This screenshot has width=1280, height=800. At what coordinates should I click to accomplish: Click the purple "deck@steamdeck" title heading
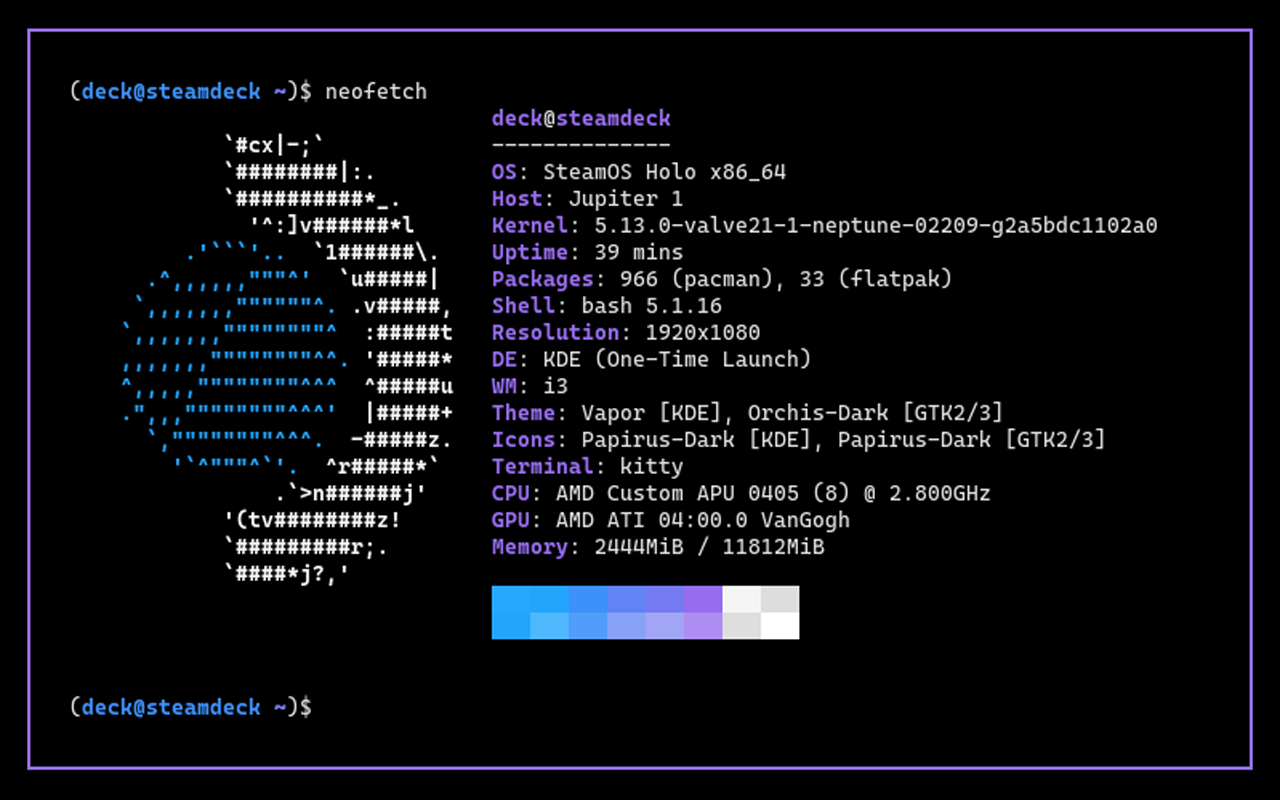click(581, 118)
